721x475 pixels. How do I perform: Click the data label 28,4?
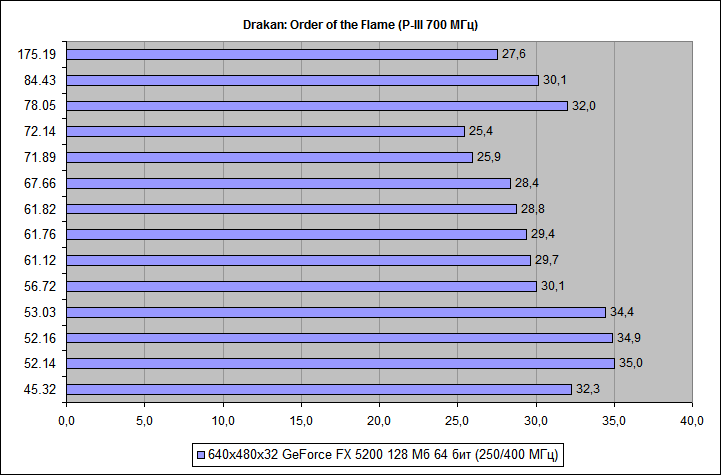(527, 183)
